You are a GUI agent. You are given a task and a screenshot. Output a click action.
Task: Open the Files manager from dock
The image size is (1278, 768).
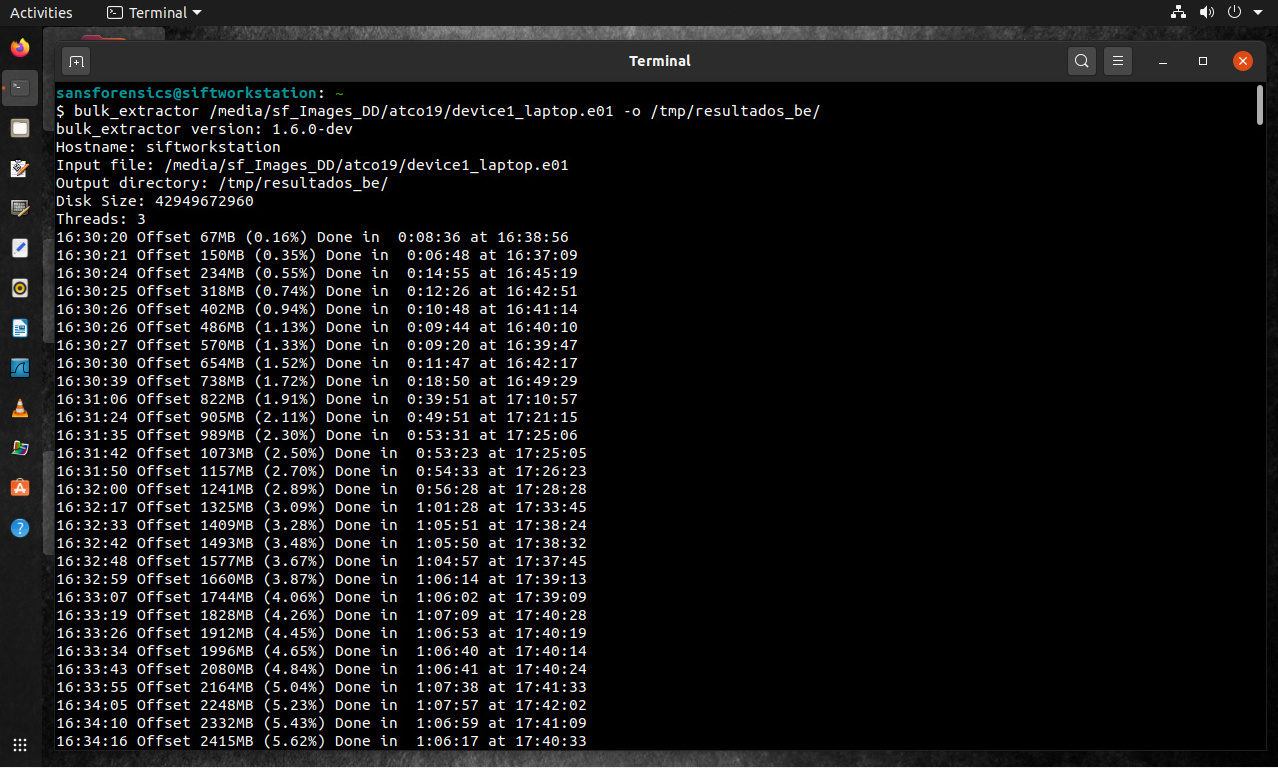pos(20,128)
